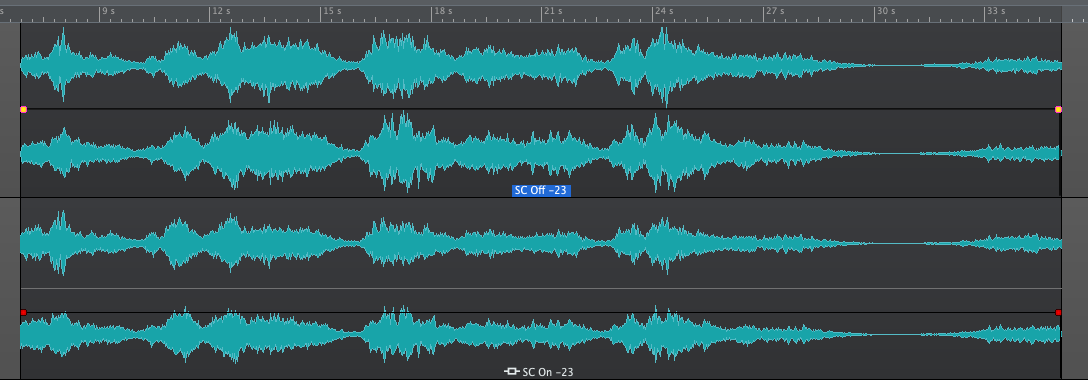
Task: Place the cursor at 24 s on ruler
Action: (x=663, y=11)
